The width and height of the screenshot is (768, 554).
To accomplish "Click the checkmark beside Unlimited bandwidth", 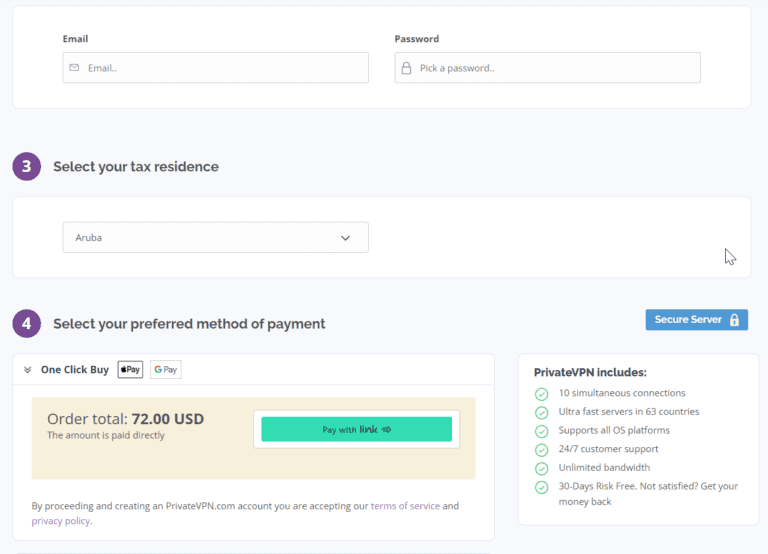I will [542, 468].
